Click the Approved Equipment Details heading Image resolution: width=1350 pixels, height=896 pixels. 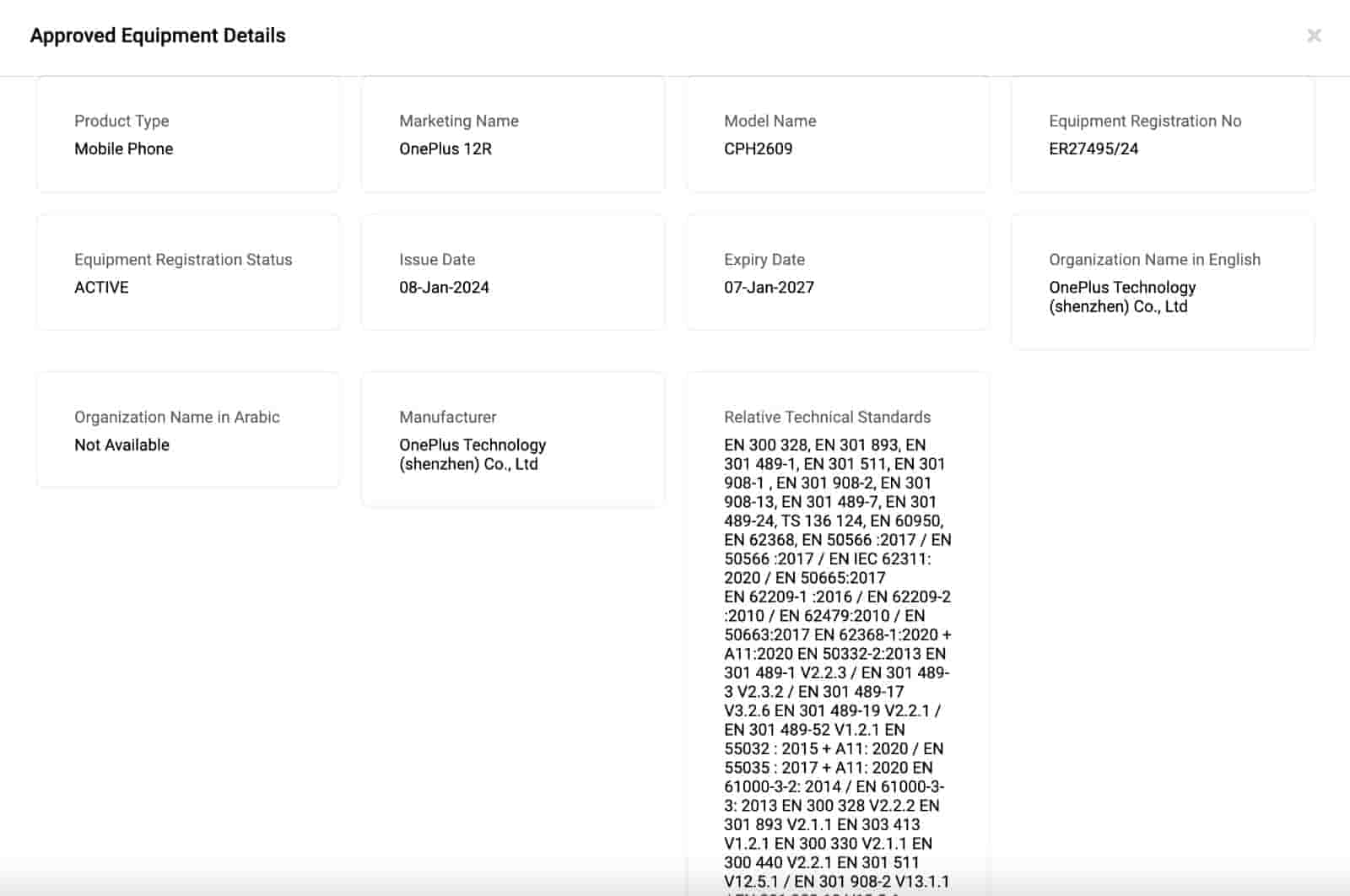click(158, 35)
